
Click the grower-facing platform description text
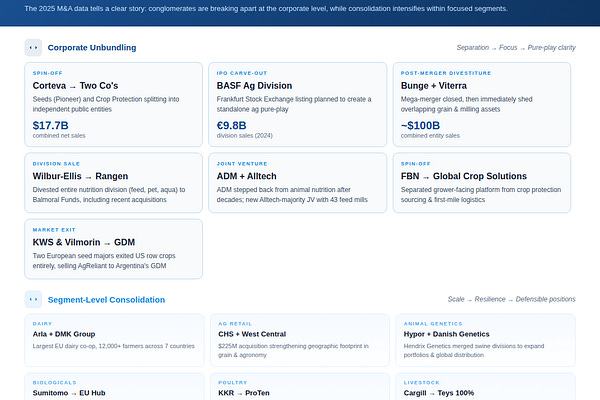tap(481, 195)
